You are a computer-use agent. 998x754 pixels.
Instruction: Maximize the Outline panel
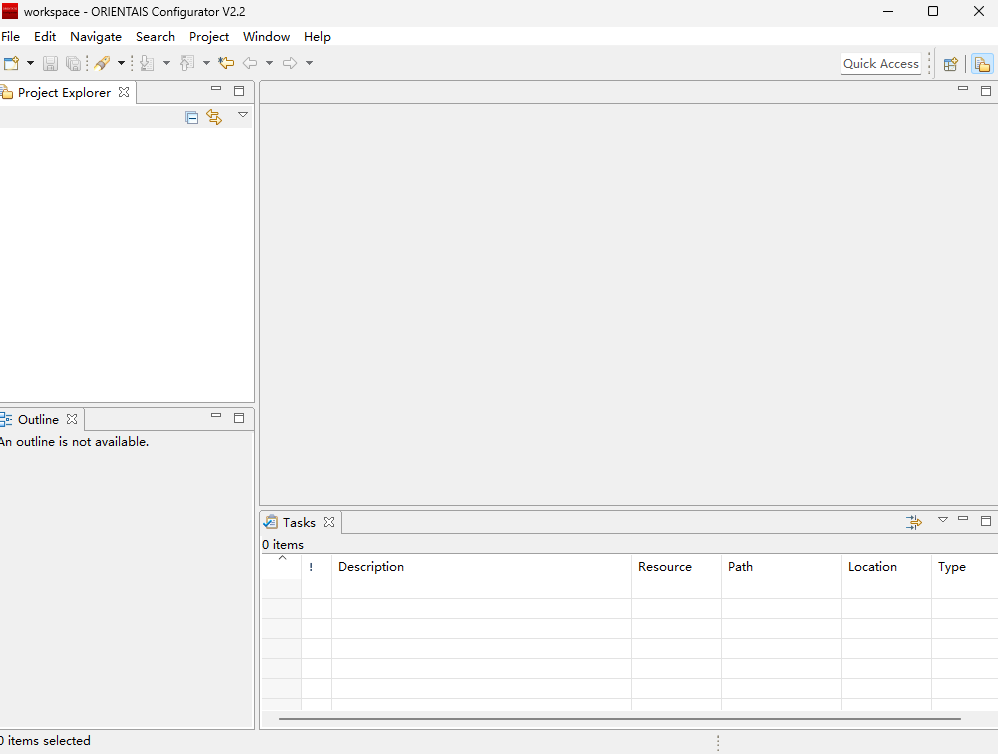(x=239, y=417)
